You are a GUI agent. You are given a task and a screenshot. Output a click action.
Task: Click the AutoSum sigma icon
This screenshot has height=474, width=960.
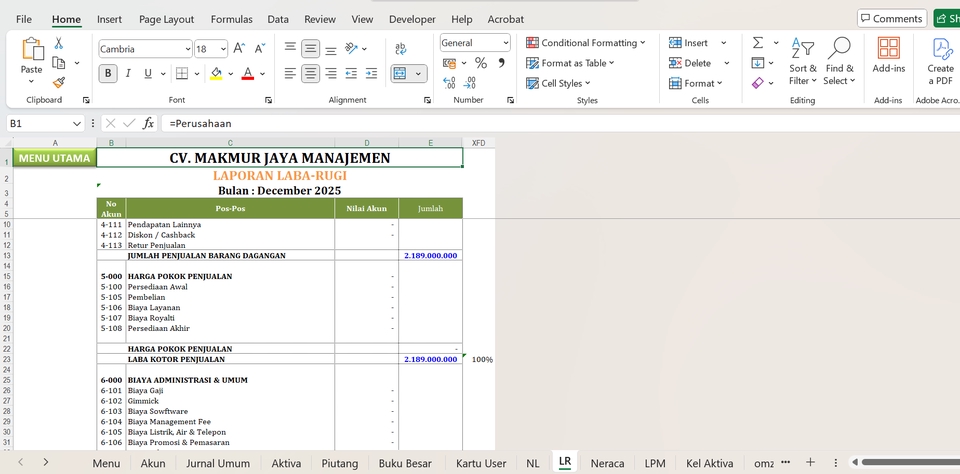(758, 43)
